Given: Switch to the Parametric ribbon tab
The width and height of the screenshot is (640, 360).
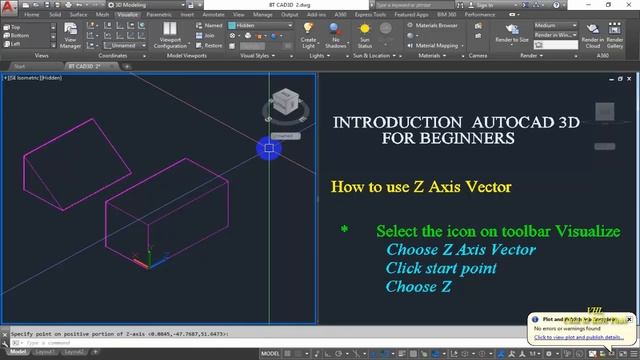Looking at the screenshot, I should coord(159,15).
